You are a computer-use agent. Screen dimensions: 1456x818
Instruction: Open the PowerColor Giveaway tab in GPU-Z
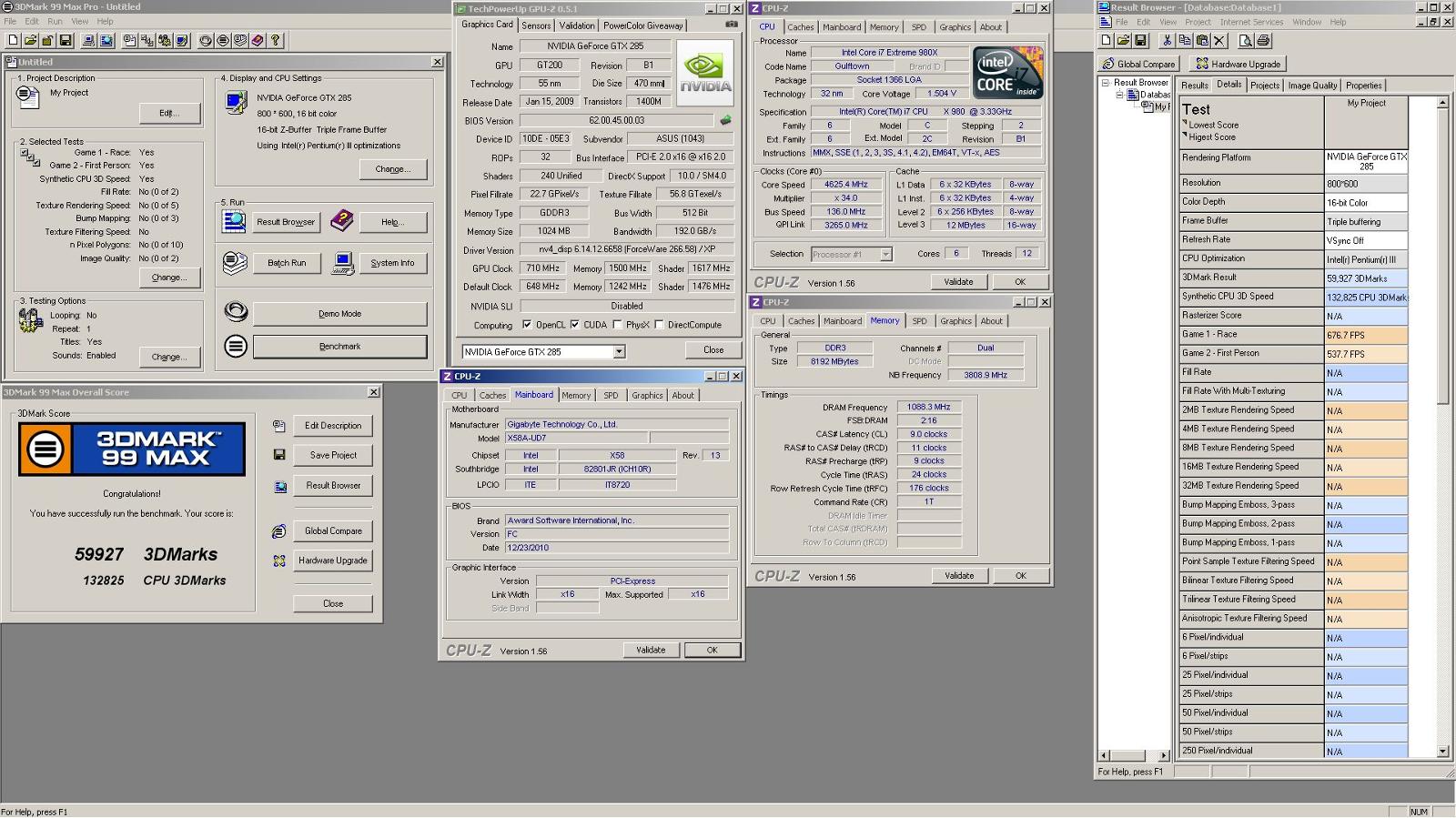click(642, 25)
